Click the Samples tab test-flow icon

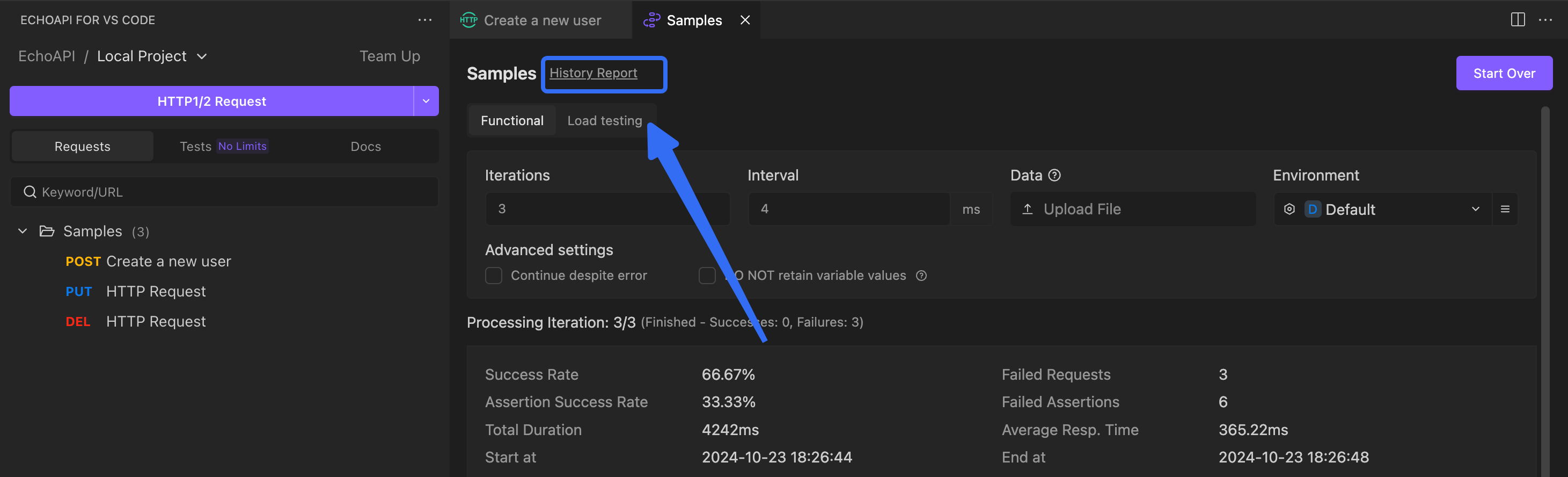[x=651, y=20]
